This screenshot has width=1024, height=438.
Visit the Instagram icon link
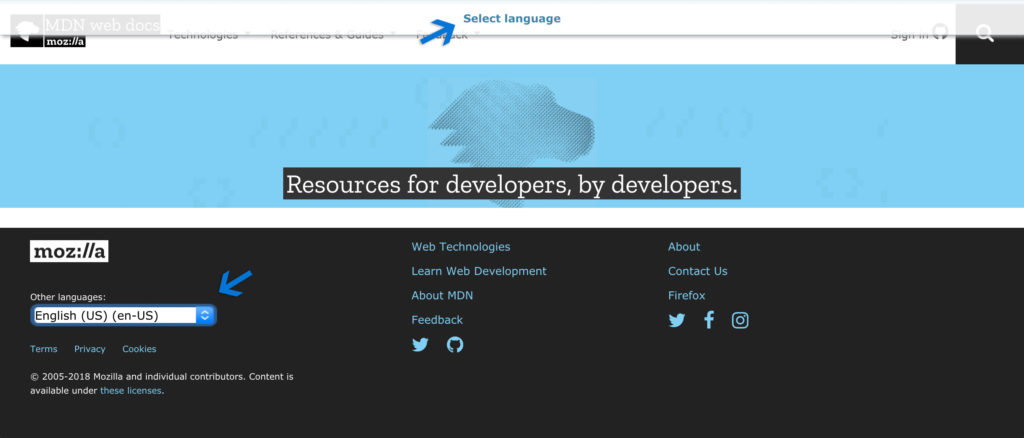(x=740, y=321)
